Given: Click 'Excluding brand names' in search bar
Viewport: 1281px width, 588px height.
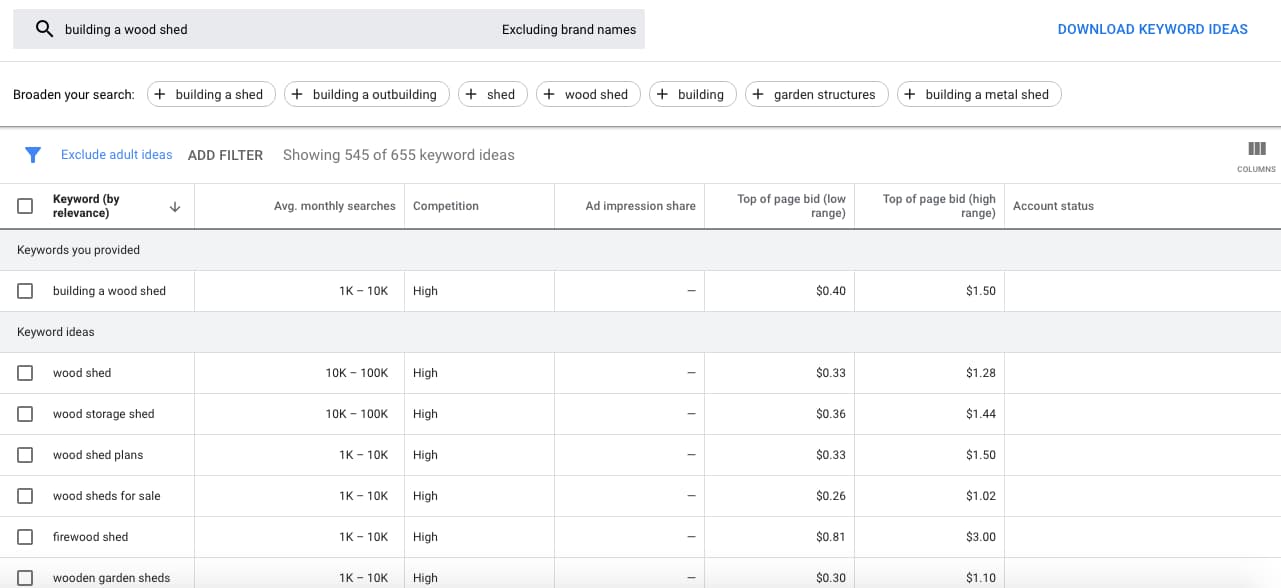Looking at the screenshot, I should point(569,29).
